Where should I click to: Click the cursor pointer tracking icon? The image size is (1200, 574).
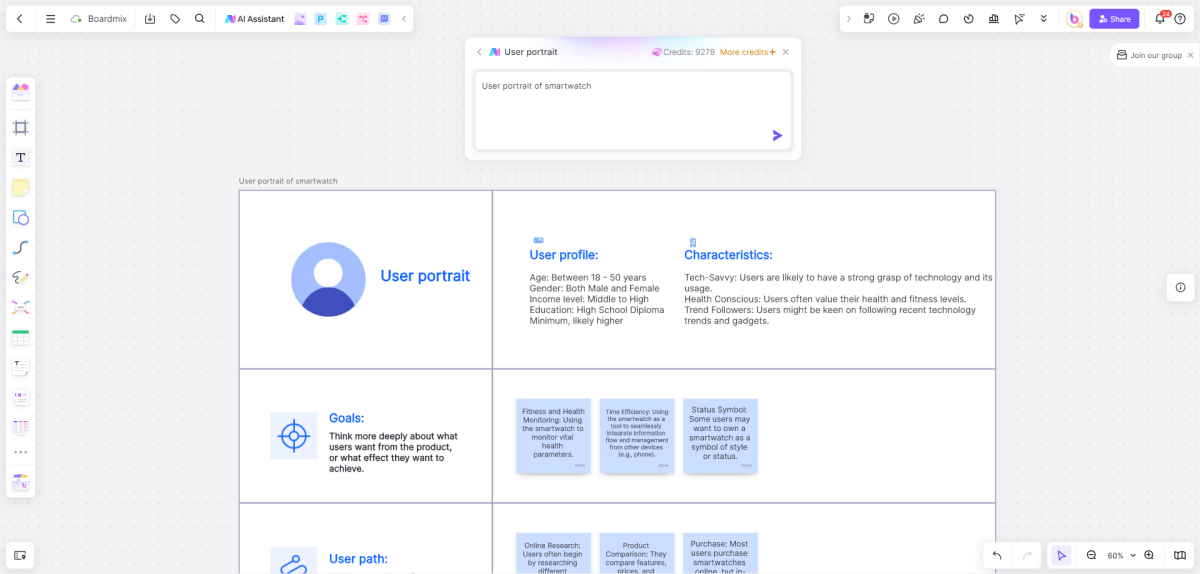(x=1019, y=19)
